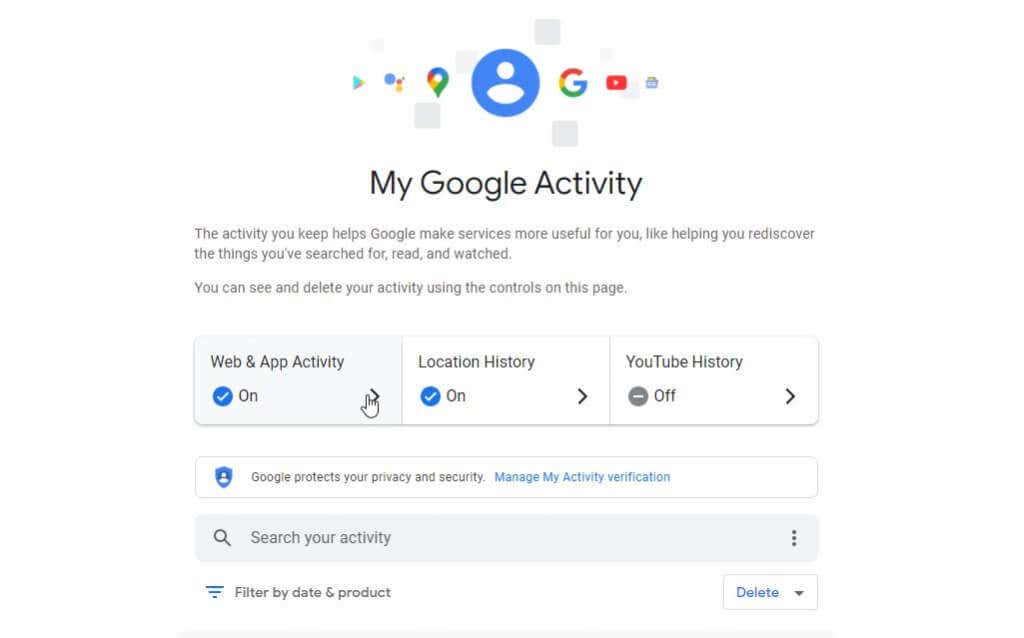Open the three-dot menu in search bar
This screenshot has height=638, width=1024.
[794, 538]
